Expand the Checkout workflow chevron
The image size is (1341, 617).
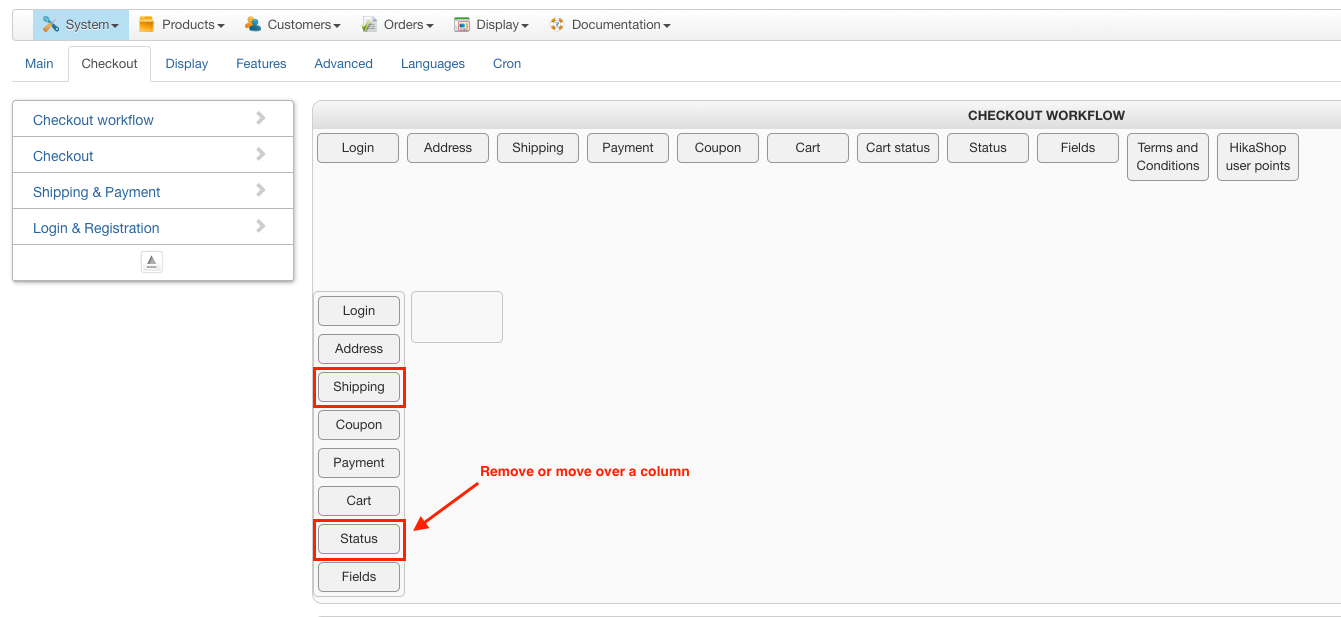(x=260, y=118)
